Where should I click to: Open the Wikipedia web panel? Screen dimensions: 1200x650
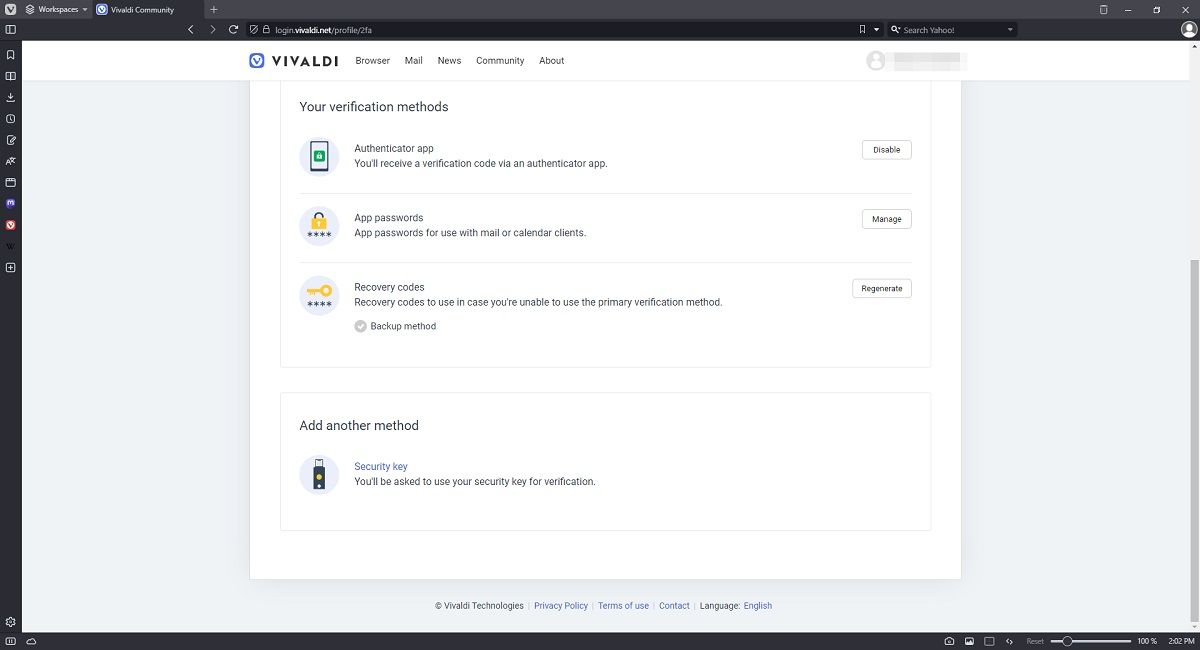coord(10,246)
